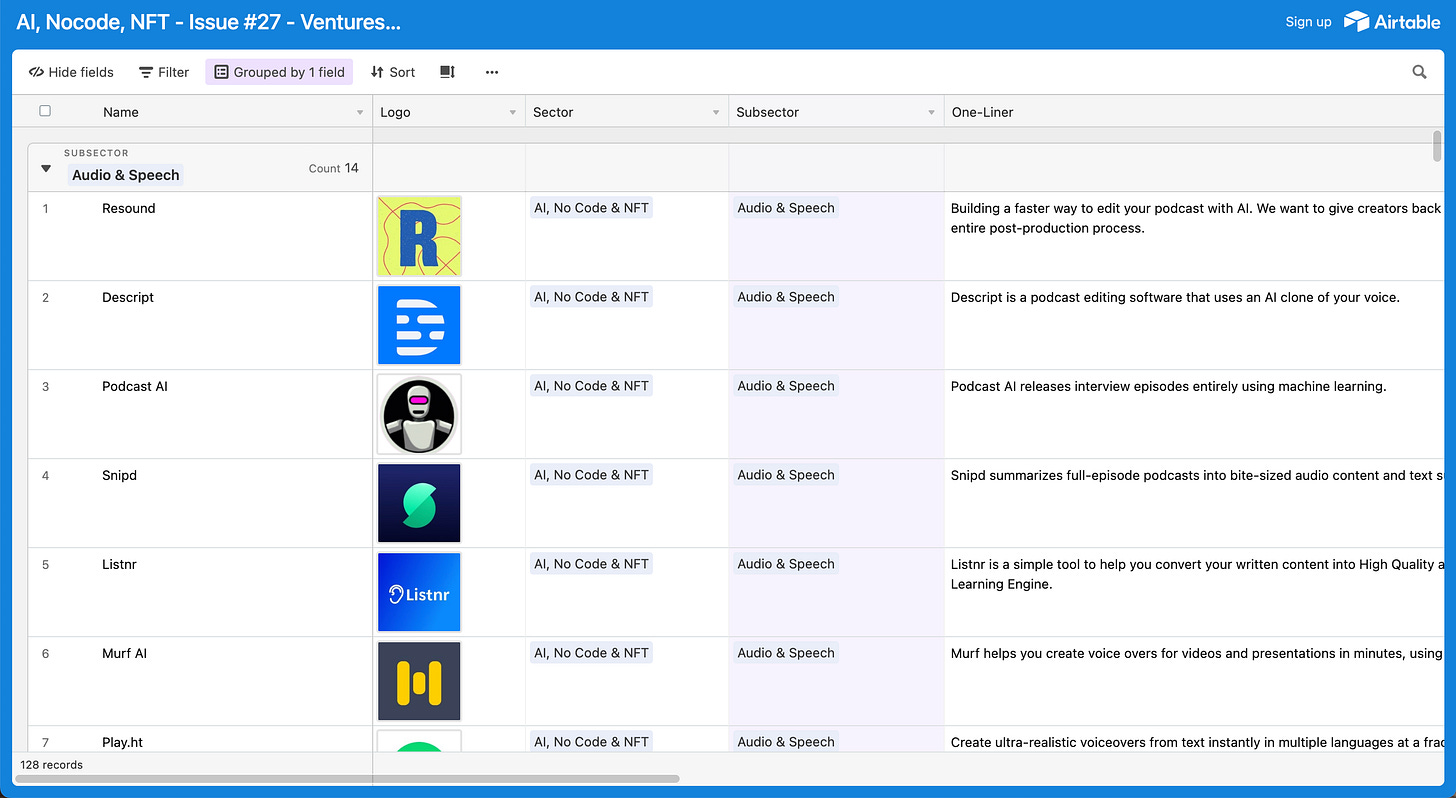Click the Count 14 group summary

tap(333, 168)
